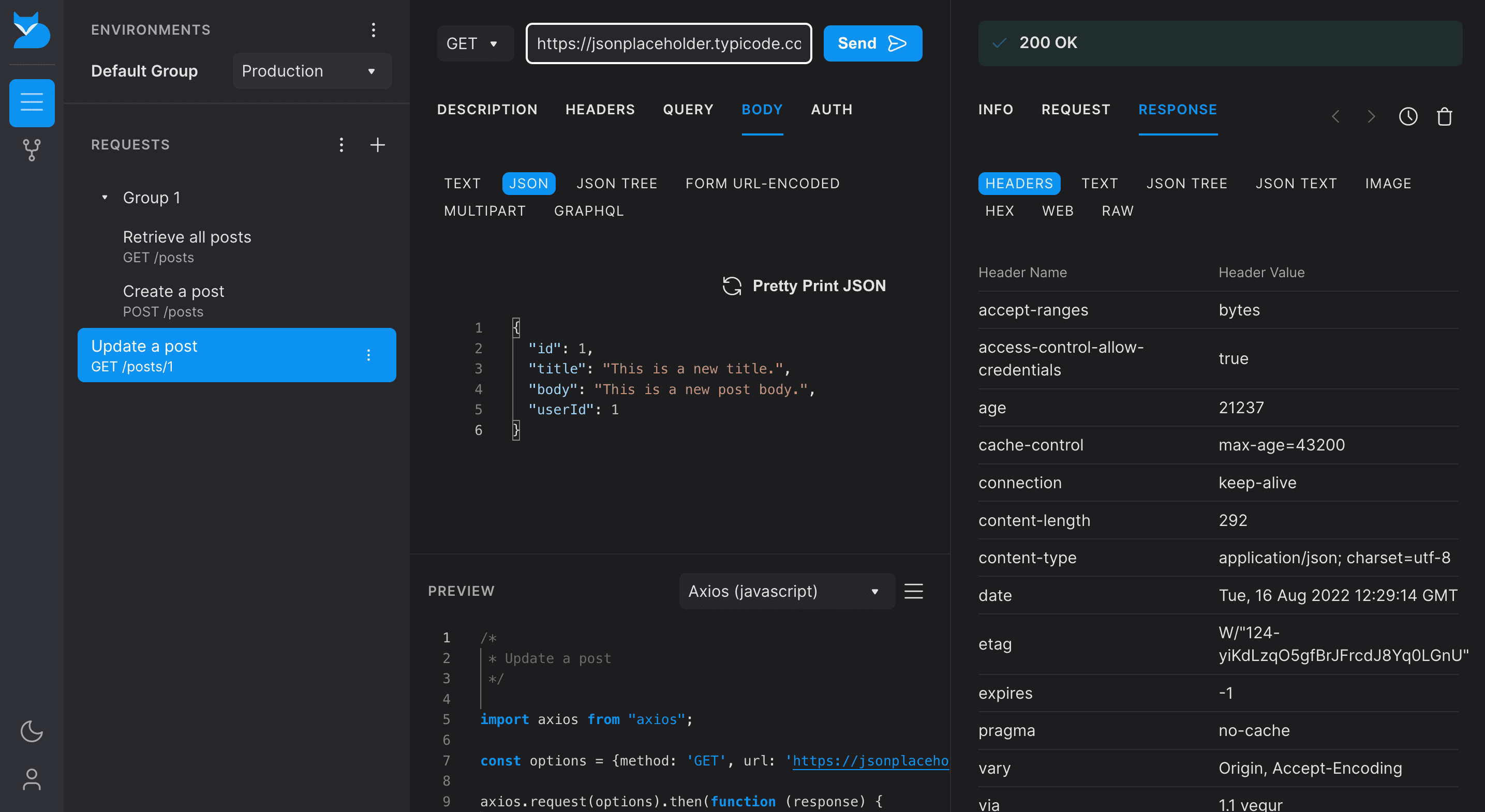The image size is (1485, 812).
Task: Click the 200 OK checkmark icon
Action: [999, 43]
